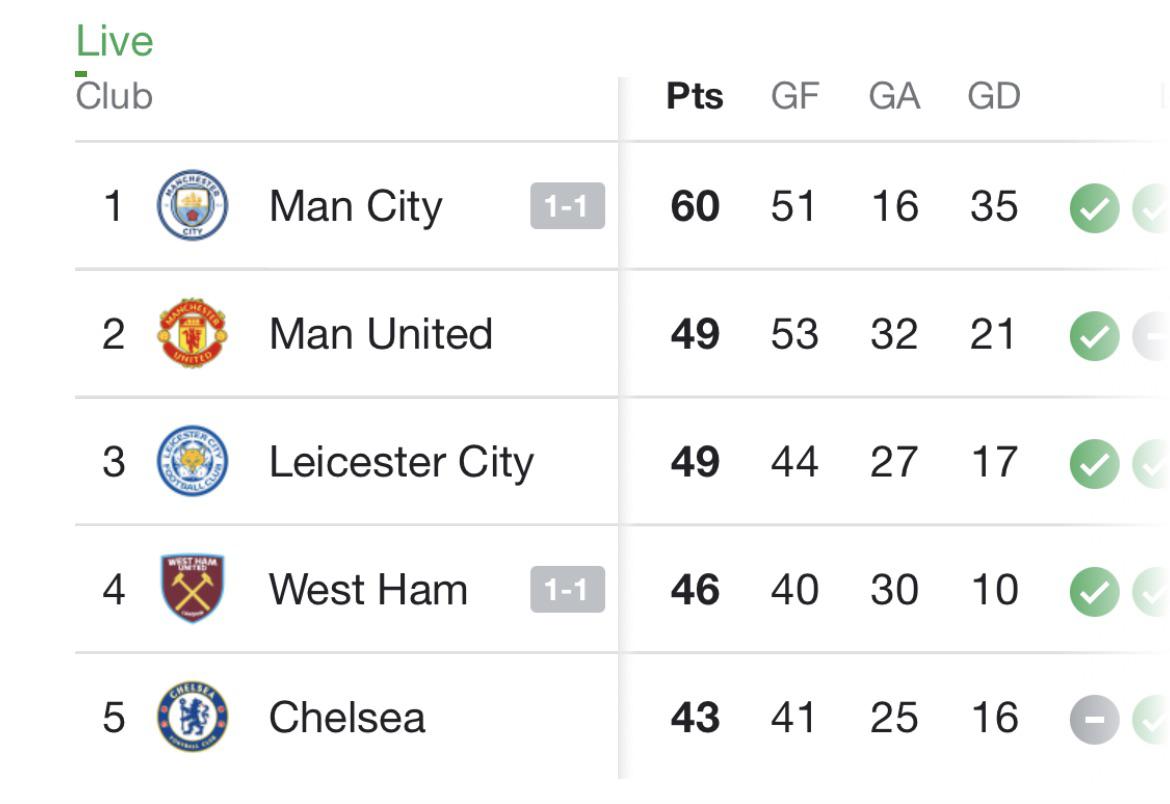Image resolution: width=1170 pixels, height=804 pixels.
Task: Click West Ham's win checkmark indicator
Action: coord(1094,590)
